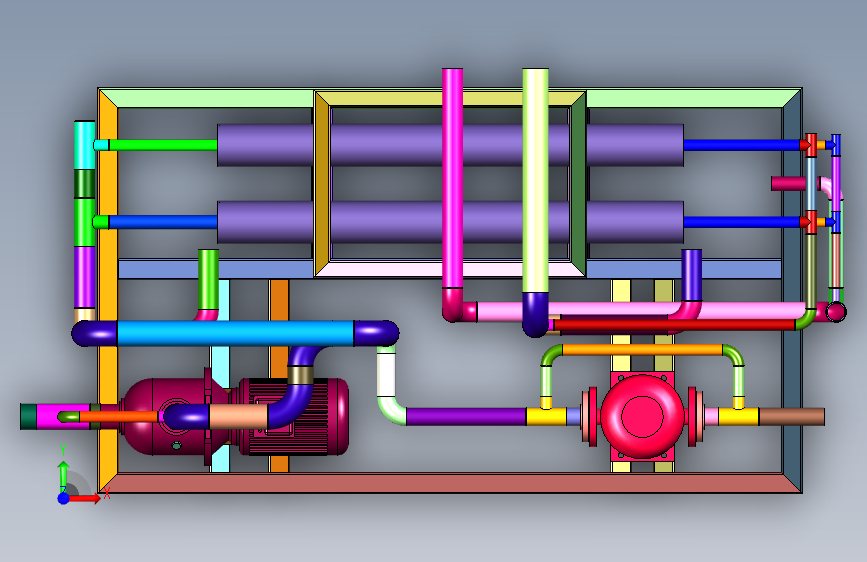Viewport: 867px width, 562px height.
Task: Select the tan collar on the indigo elbow
Action: [300, 375]
